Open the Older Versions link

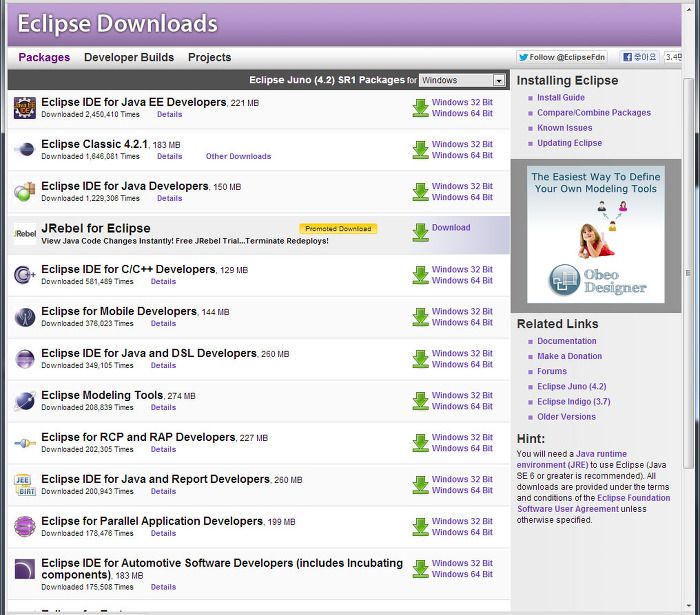(x=566, y=417)
